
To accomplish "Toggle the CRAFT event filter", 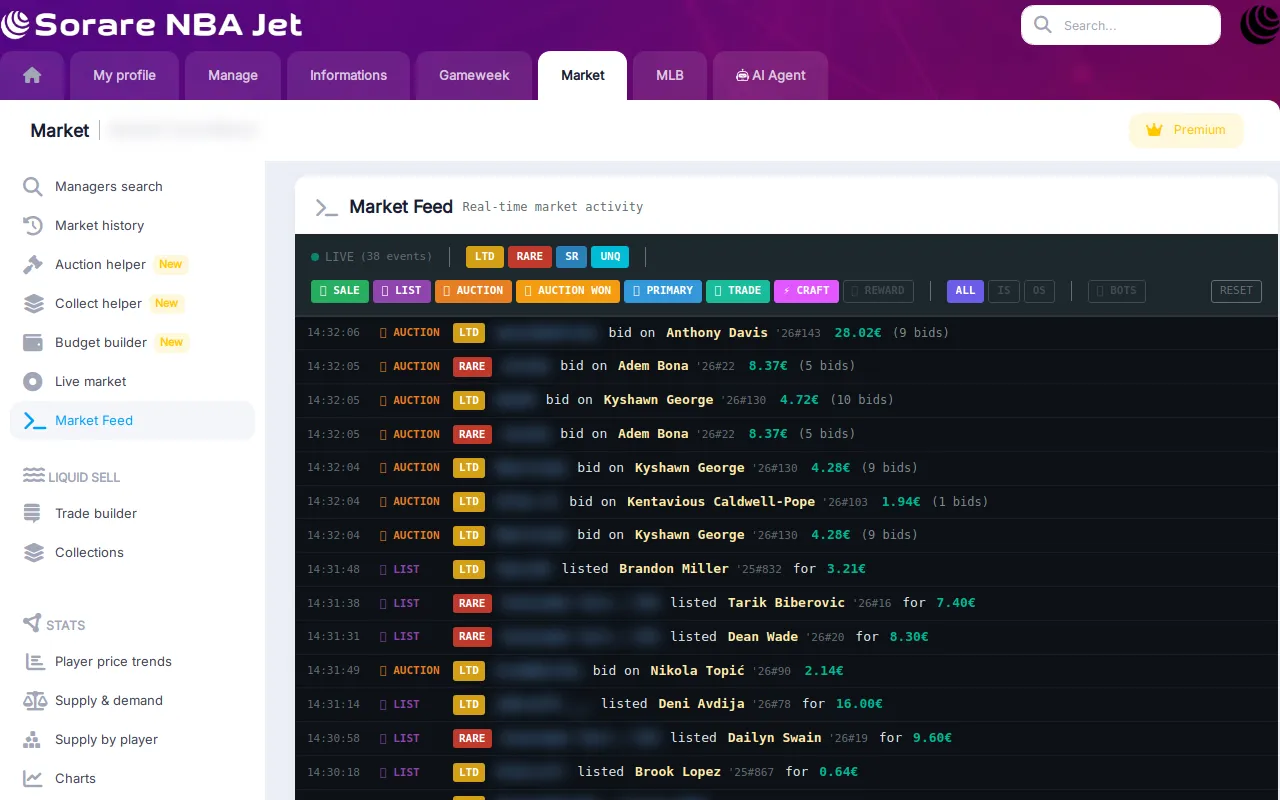I will pos(806,291).
